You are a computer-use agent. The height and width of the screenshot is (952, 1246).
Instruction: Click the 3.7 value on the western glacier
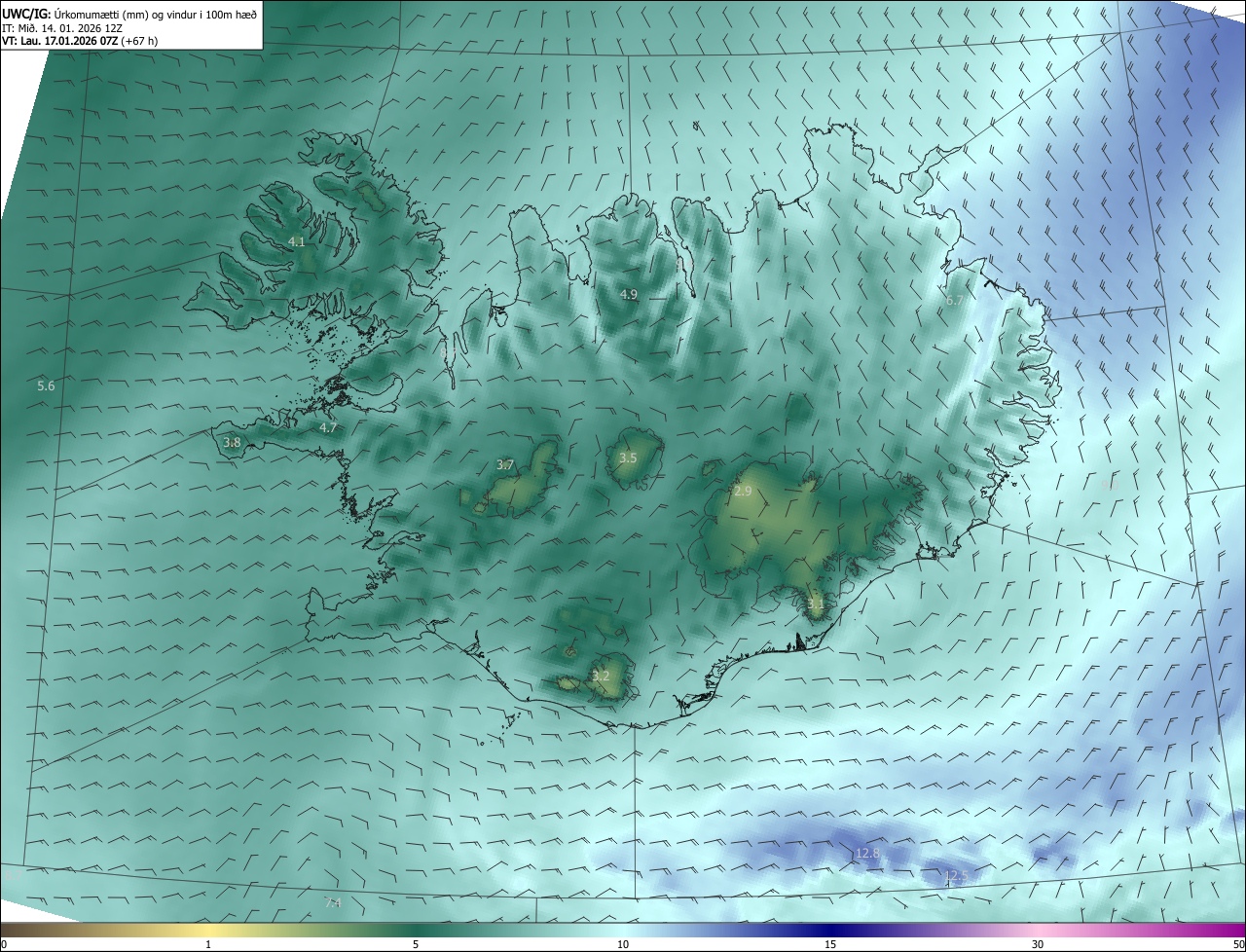click(x=505, y=465)
